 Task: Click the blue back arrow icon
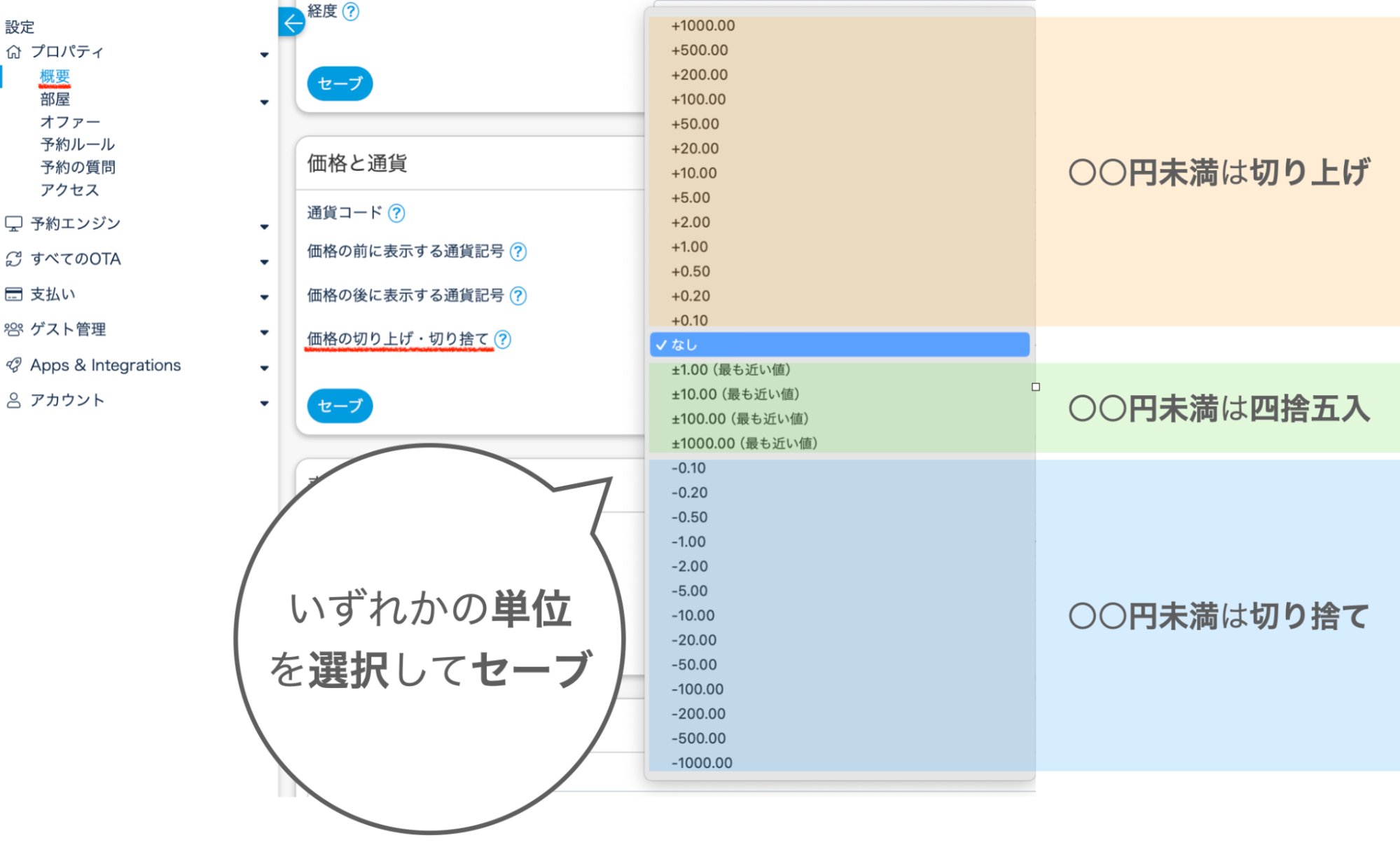point(292,22)
